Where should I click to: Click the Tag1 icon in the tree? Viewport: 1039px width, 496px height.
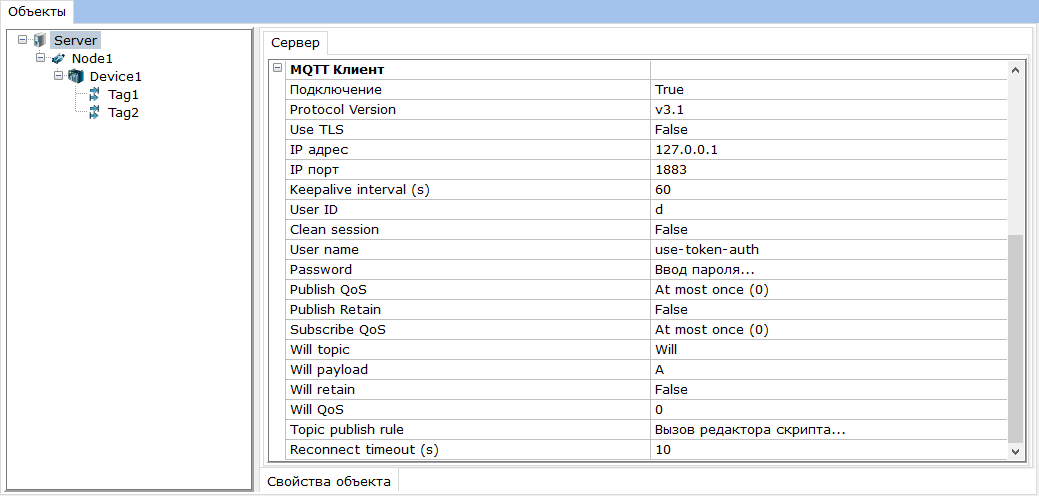tap(94, 95)
